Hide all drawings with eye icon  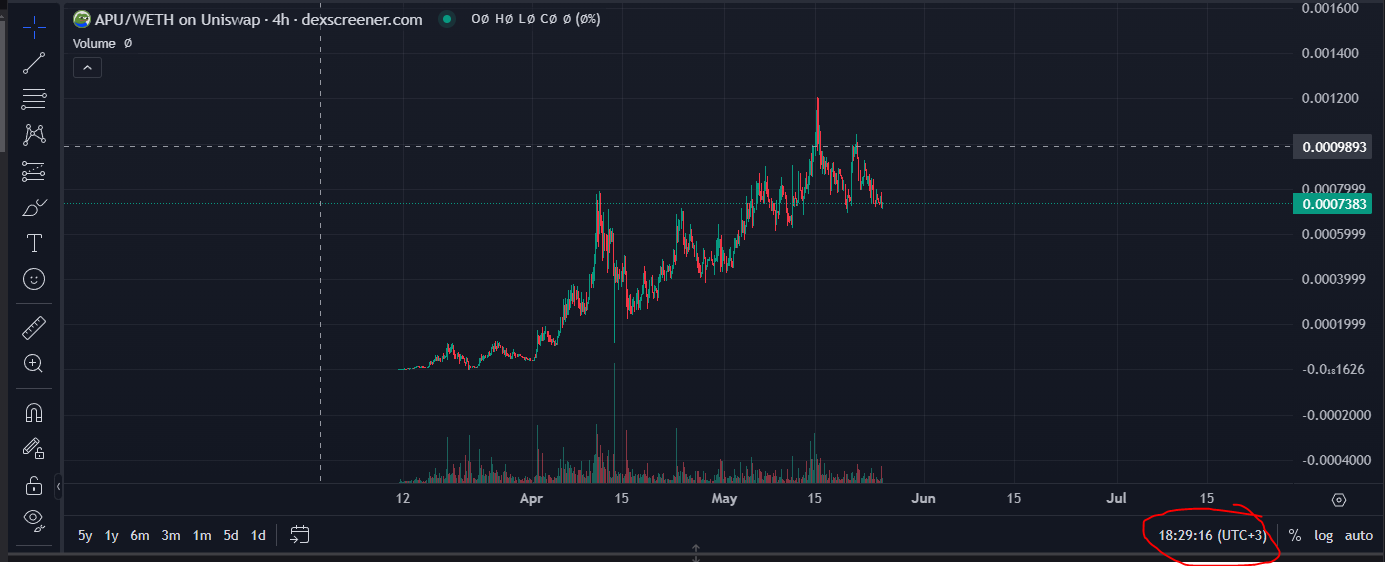(x=34, y=517)
